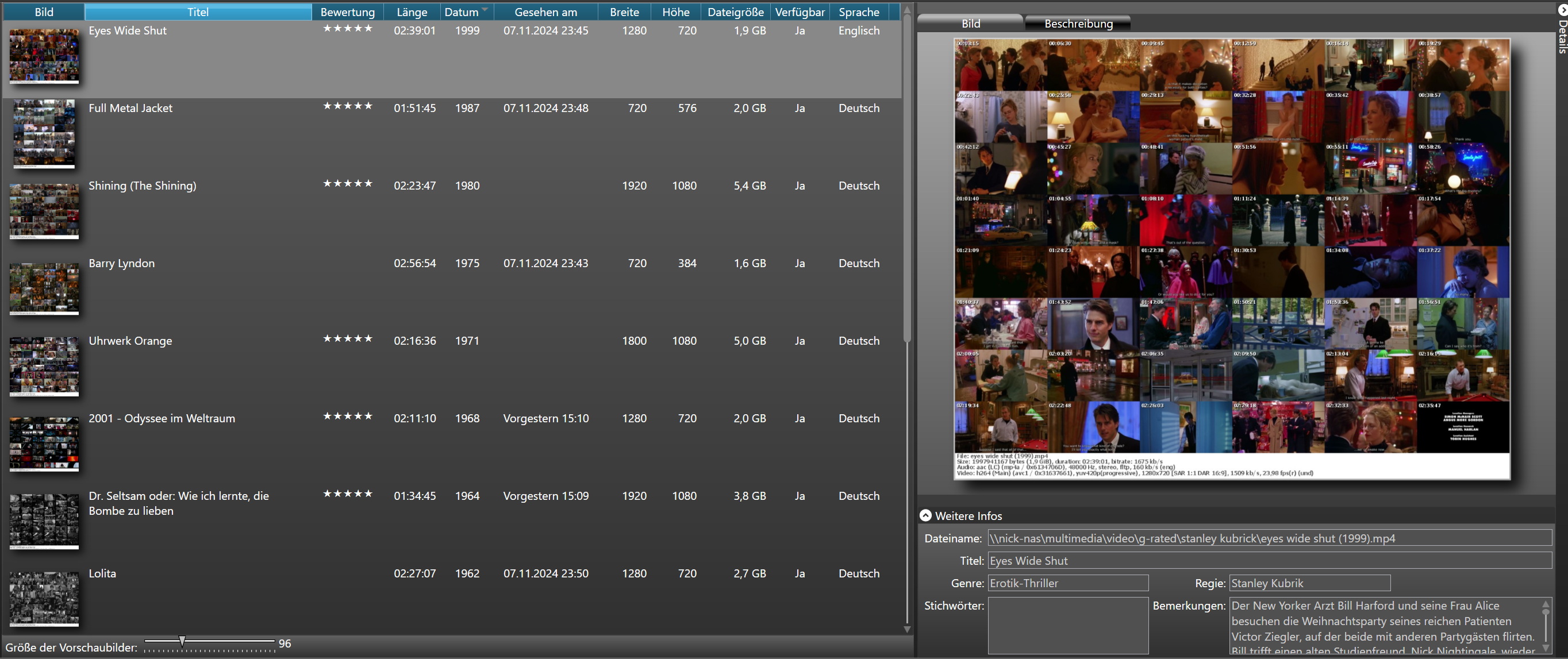
Task: Select the Bild tab in details
Action: click(x=970, y=23)
